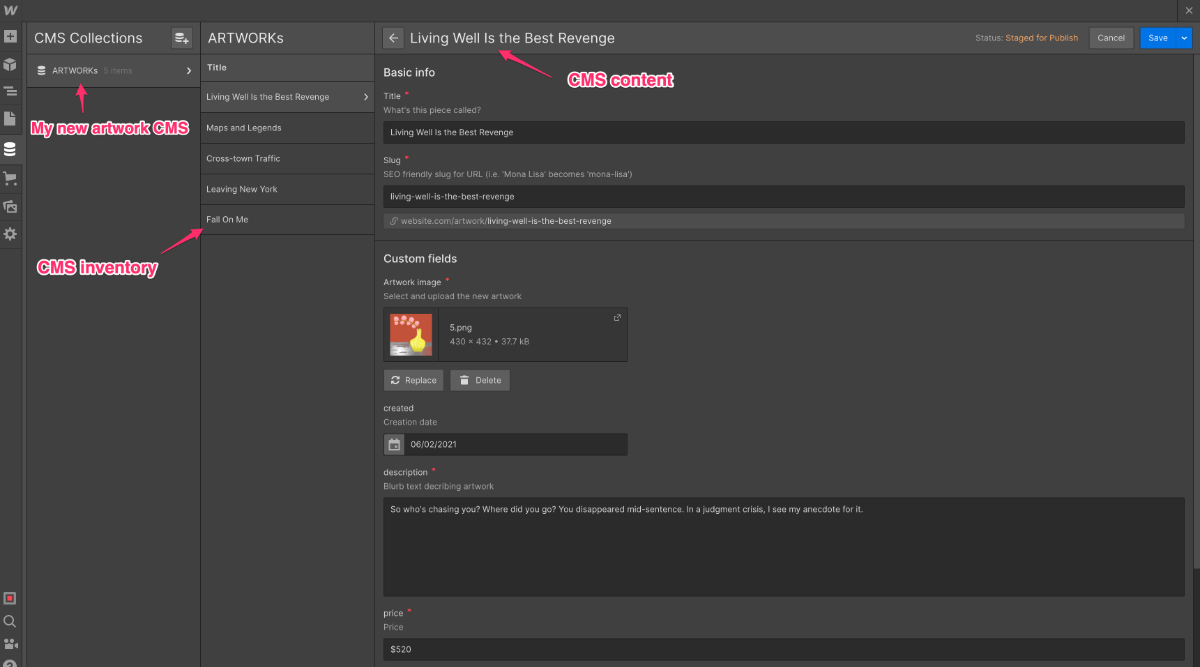Open the video tutorials camera icon
Viewport: 1200px width, 667px height.
(x=10, y=644)
